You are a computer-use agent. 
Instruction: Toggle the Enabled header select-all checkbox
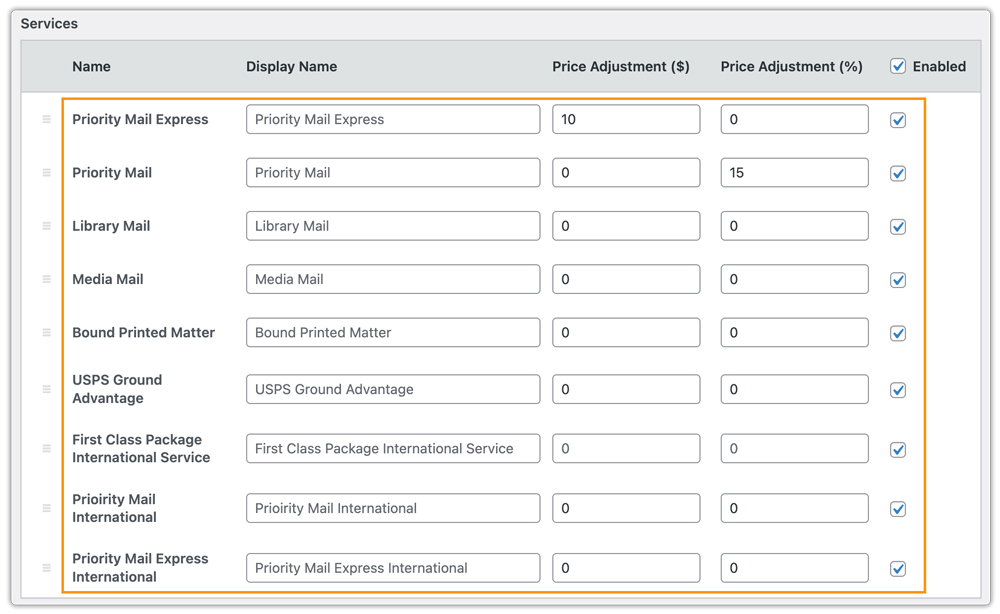(x=898, y=66)
